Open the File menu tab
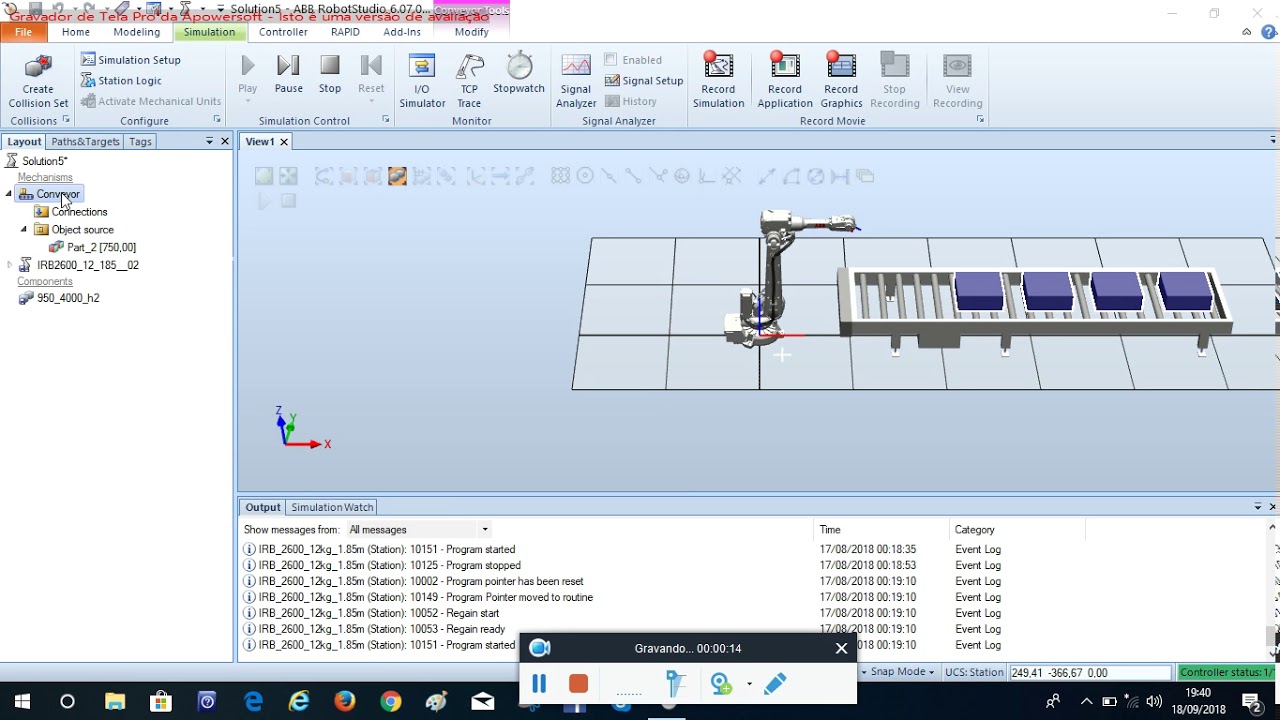 [23, 32]
